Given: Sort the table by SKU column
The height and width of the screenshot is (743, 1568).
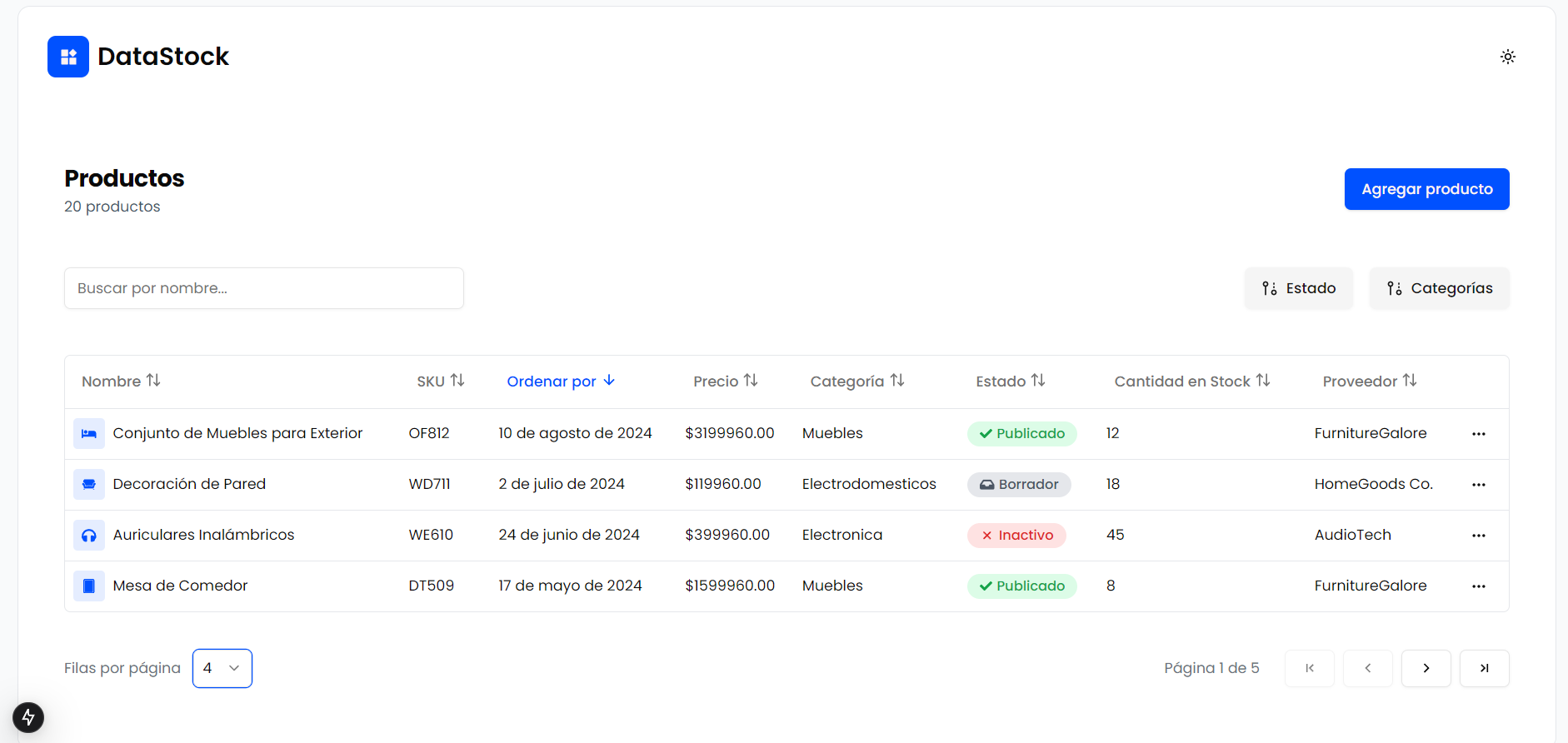Looking at the screenshot, I should (440, 381).
